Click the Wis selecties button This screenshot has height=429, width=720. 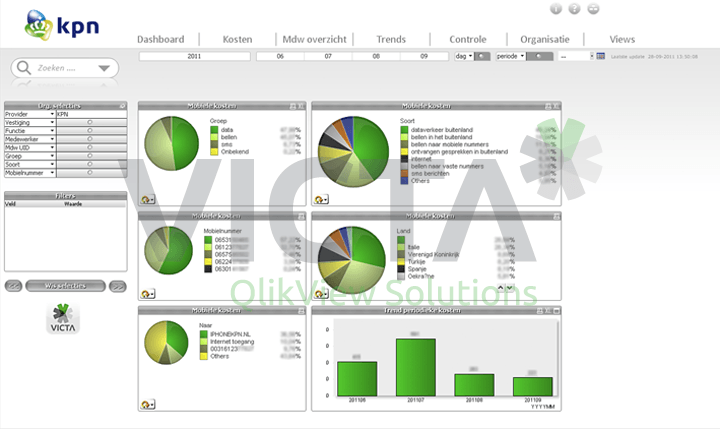65,286
